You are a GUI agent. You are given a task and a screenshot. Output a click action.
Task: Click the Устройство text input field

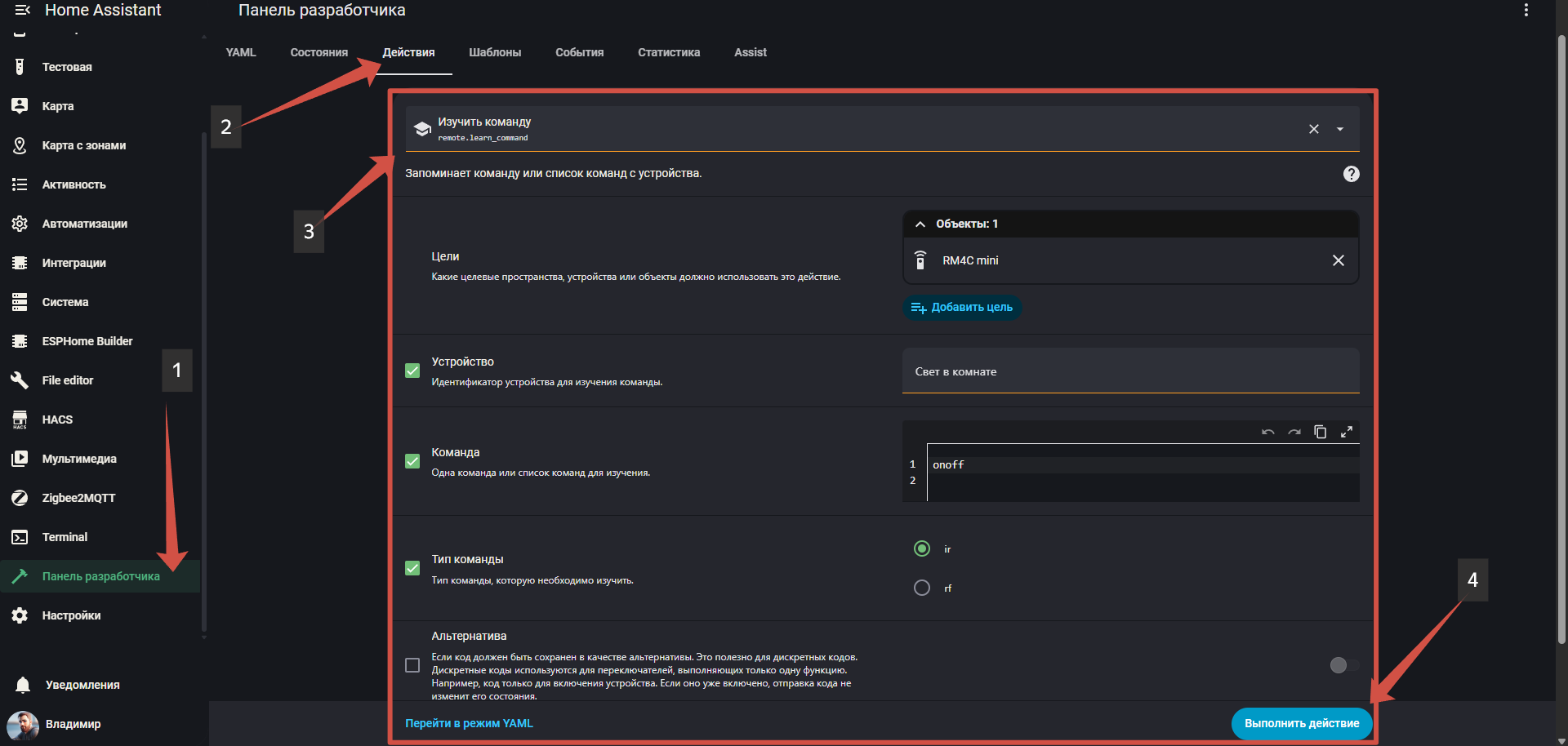[x=1130, y=371]
